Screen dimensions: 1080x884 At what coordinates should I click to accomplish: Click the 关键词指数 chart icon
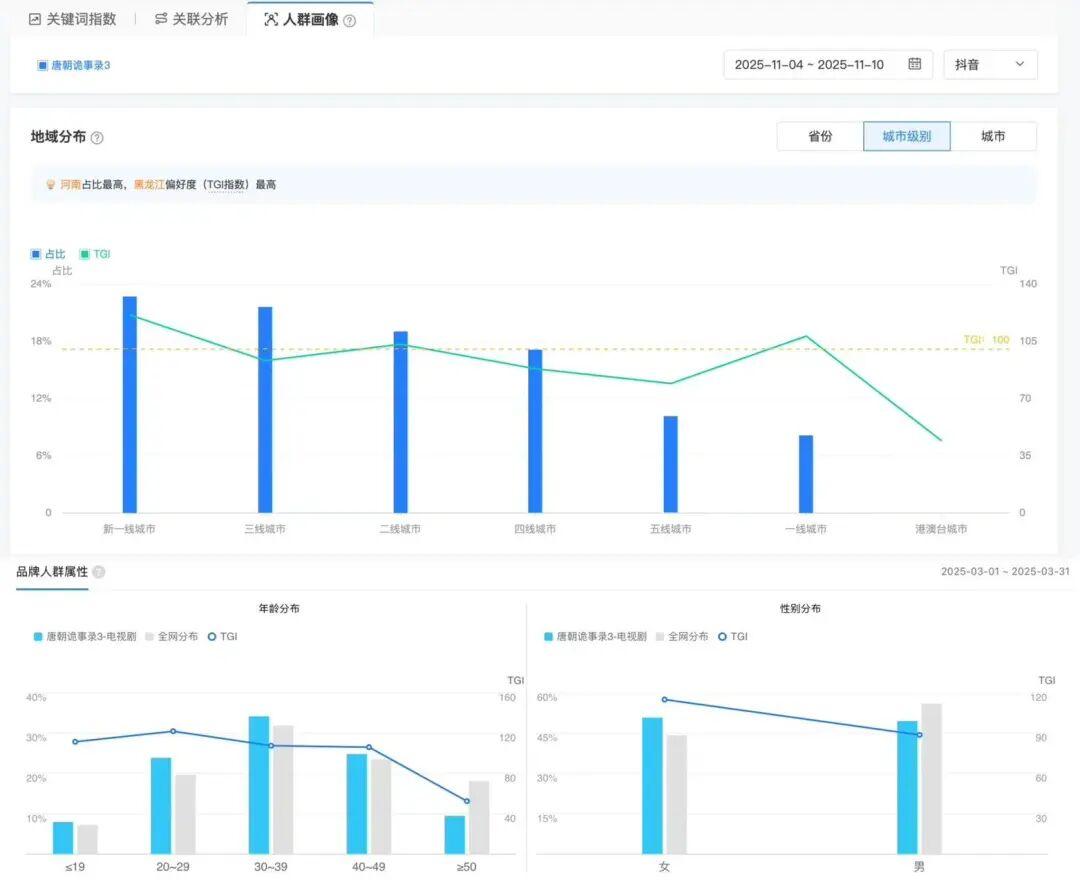35,19
